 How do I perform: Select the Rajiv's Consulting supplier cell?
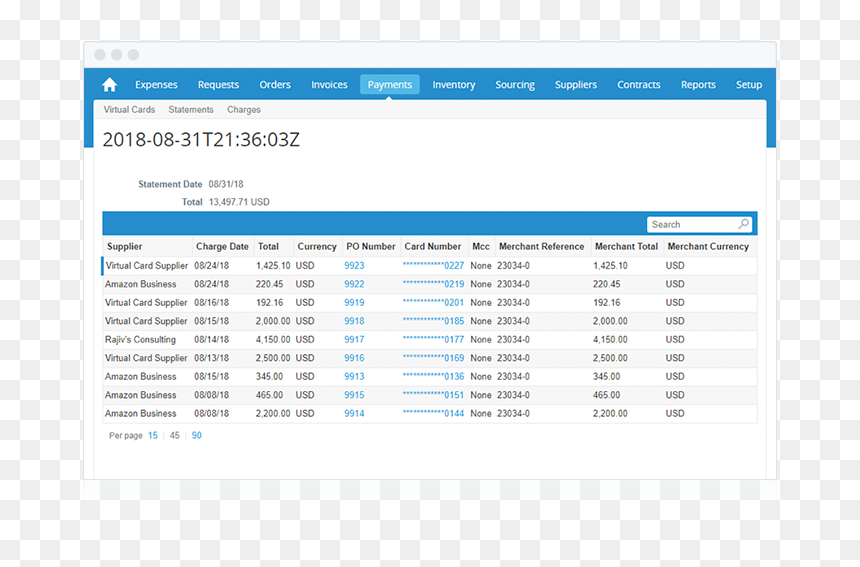pyautogui.click(x=140, y=339)
